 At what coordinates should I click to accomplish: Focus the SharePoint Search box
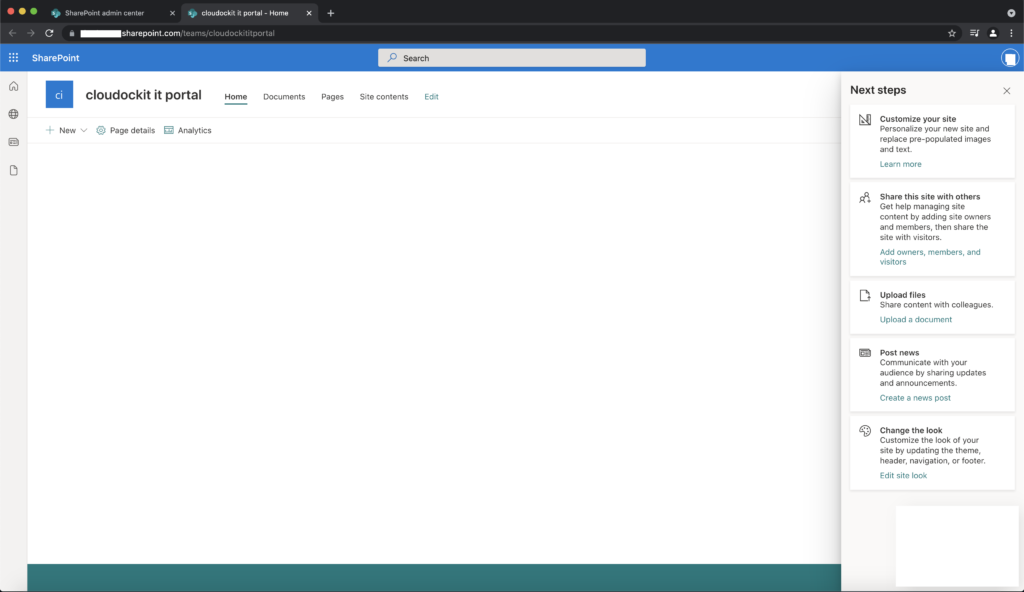tap(511, 58)
